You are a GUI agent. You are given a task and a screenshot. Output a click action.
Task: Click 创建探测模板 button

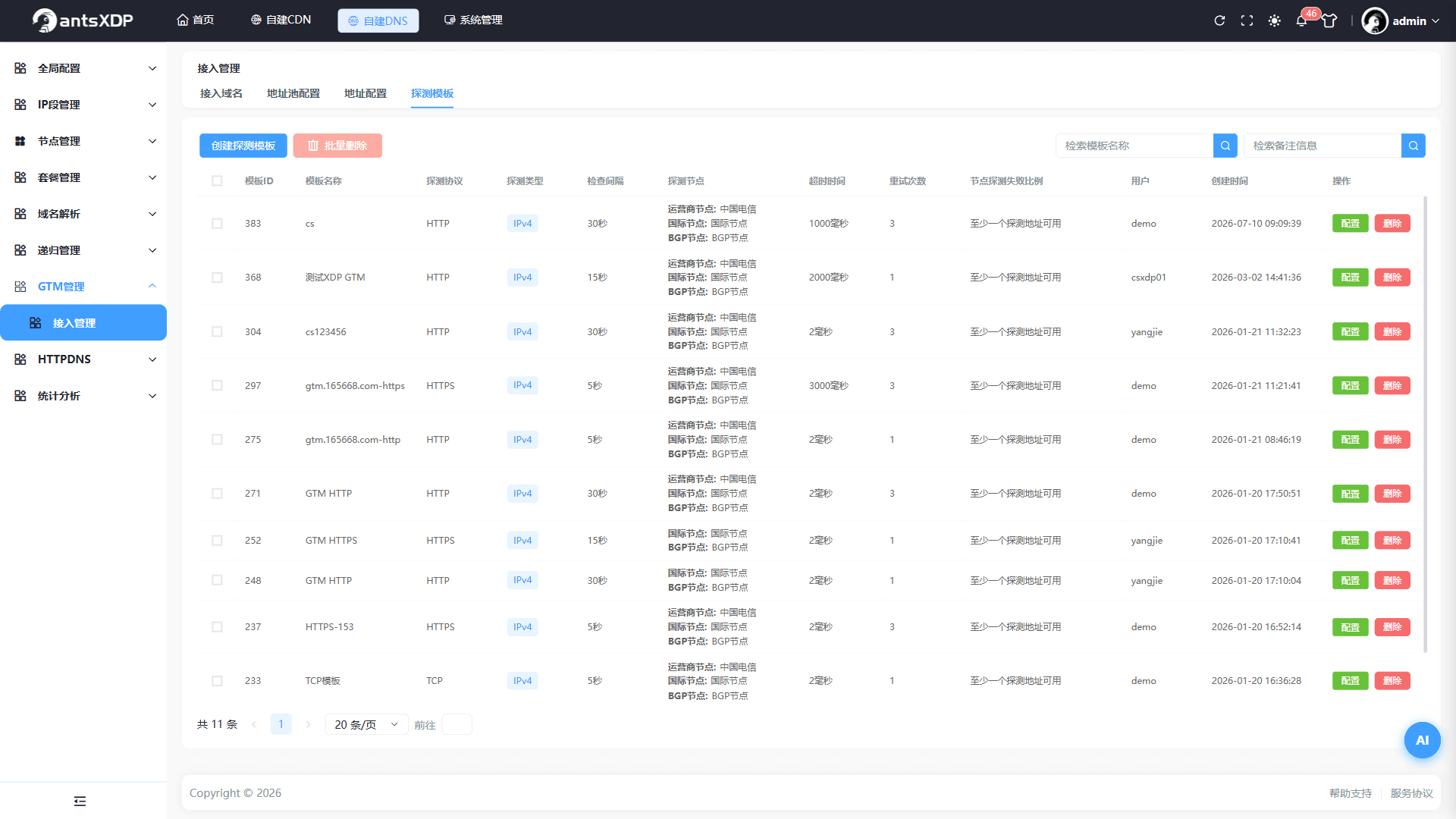[243, 146]
